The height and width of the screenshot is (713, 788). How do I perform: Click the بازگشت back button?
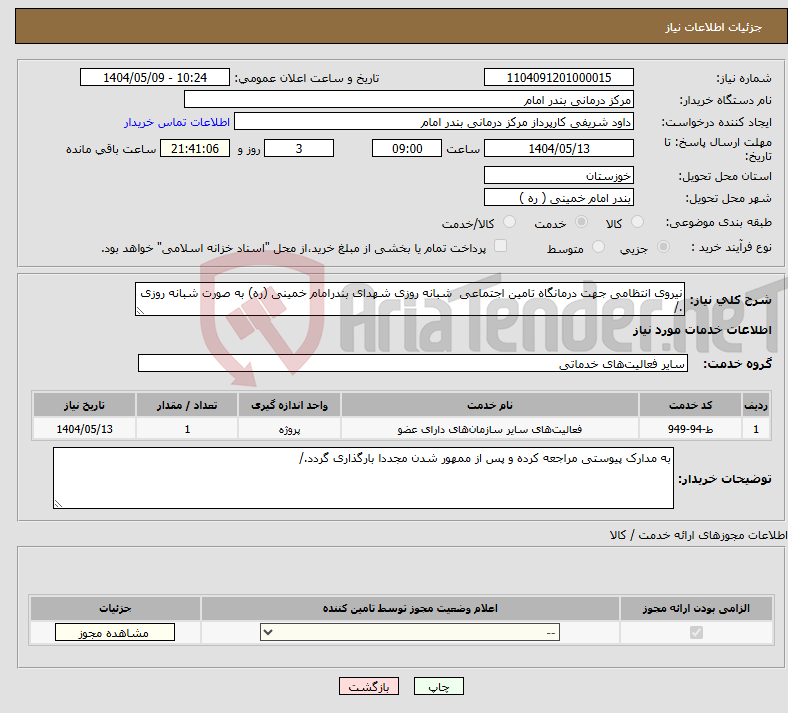(x=369, y=686)
